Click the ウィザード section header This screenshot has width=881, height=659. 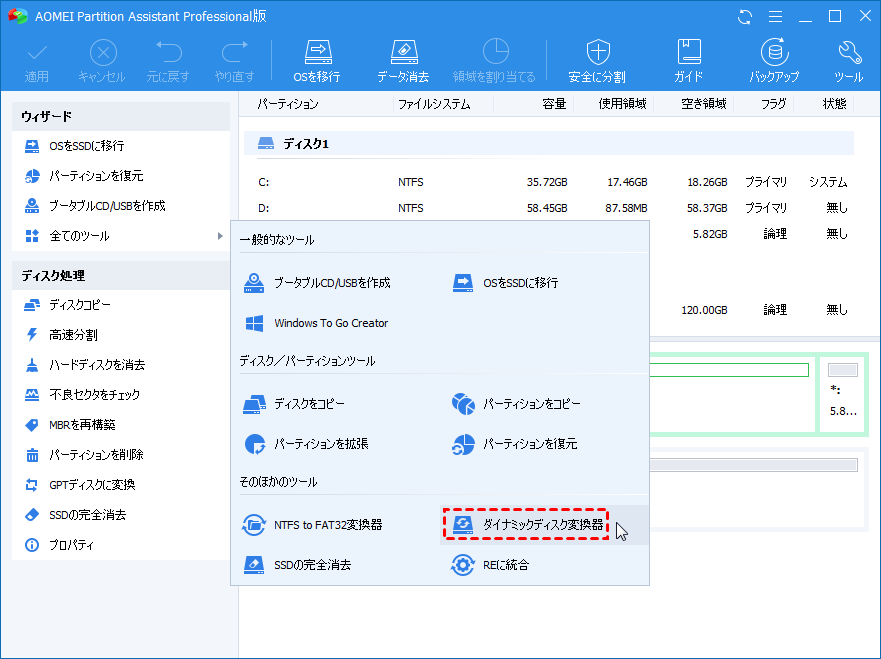coord(121,116)
